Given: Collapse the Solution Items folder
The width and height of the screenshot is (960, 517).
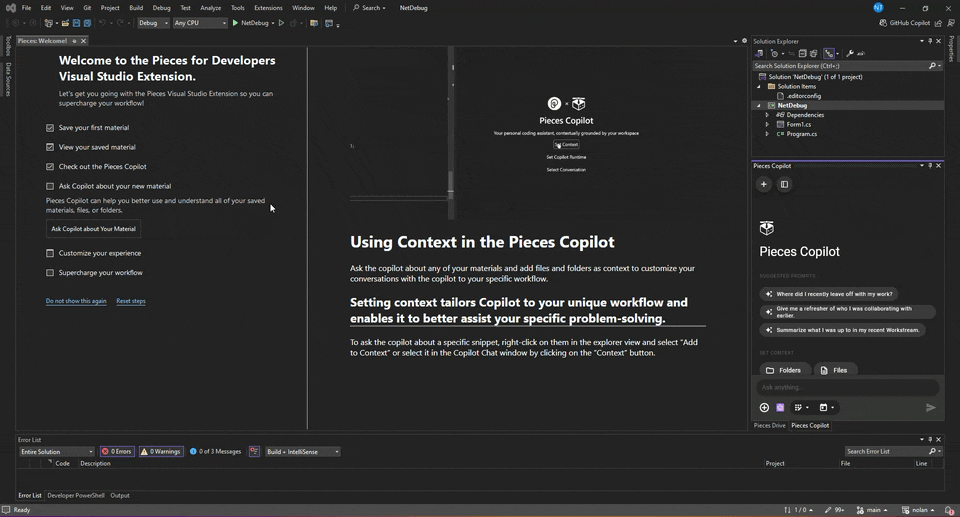Looking at the screenshot, I should click(x=759, y=86).
